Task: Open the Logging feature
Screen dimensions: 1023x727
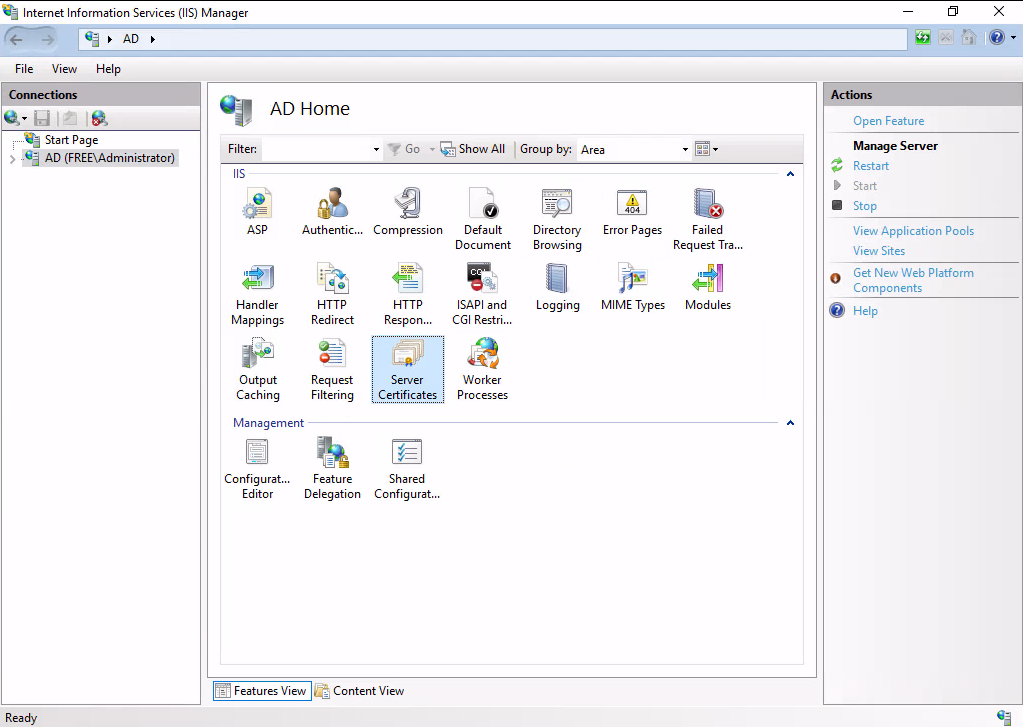Action: tap(557, 287)
